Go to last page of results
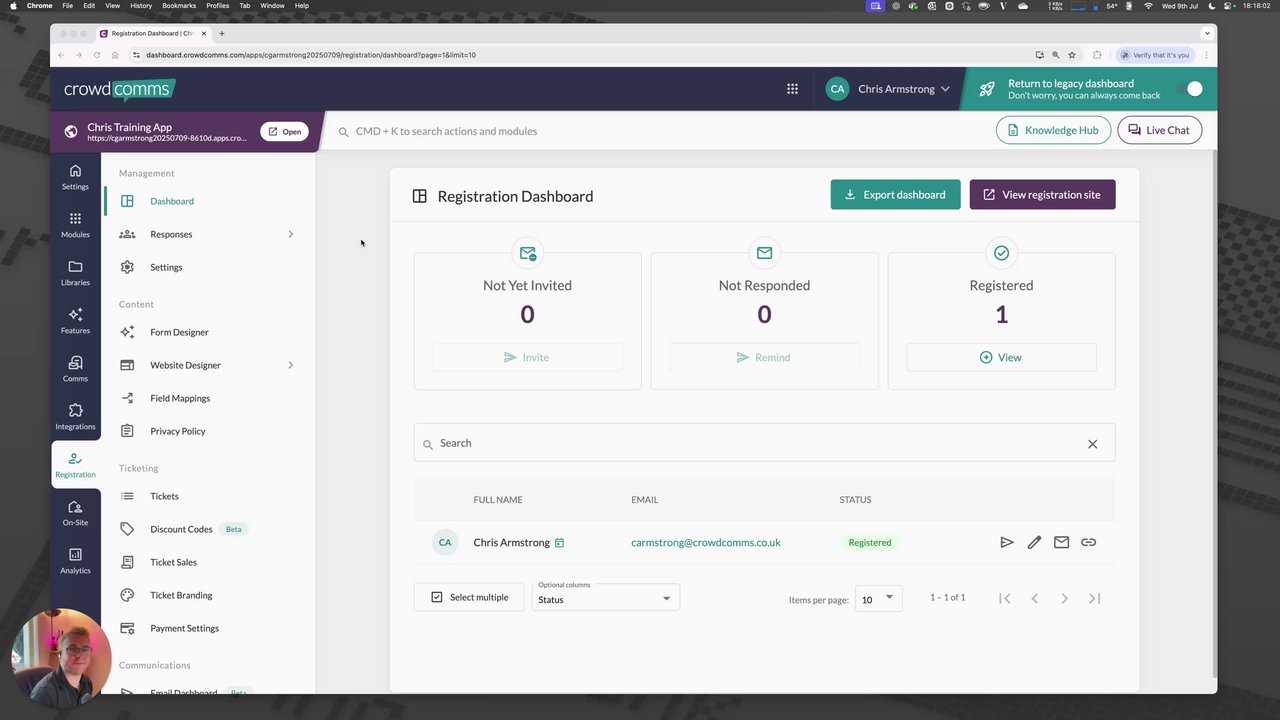The width and height of the screenshot is (1280, 720). point(1094,598)
